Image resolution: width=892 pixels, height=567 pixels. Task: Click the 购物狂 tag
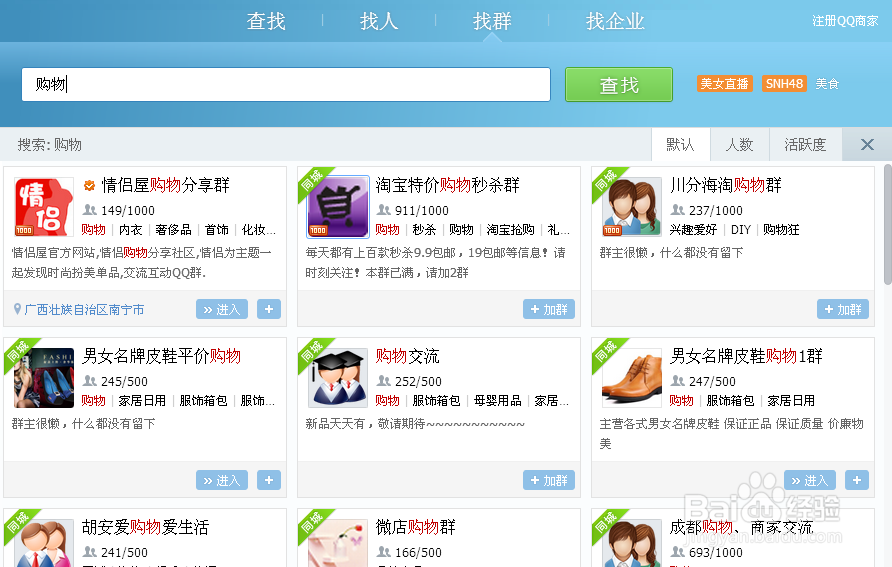point(782,230)
